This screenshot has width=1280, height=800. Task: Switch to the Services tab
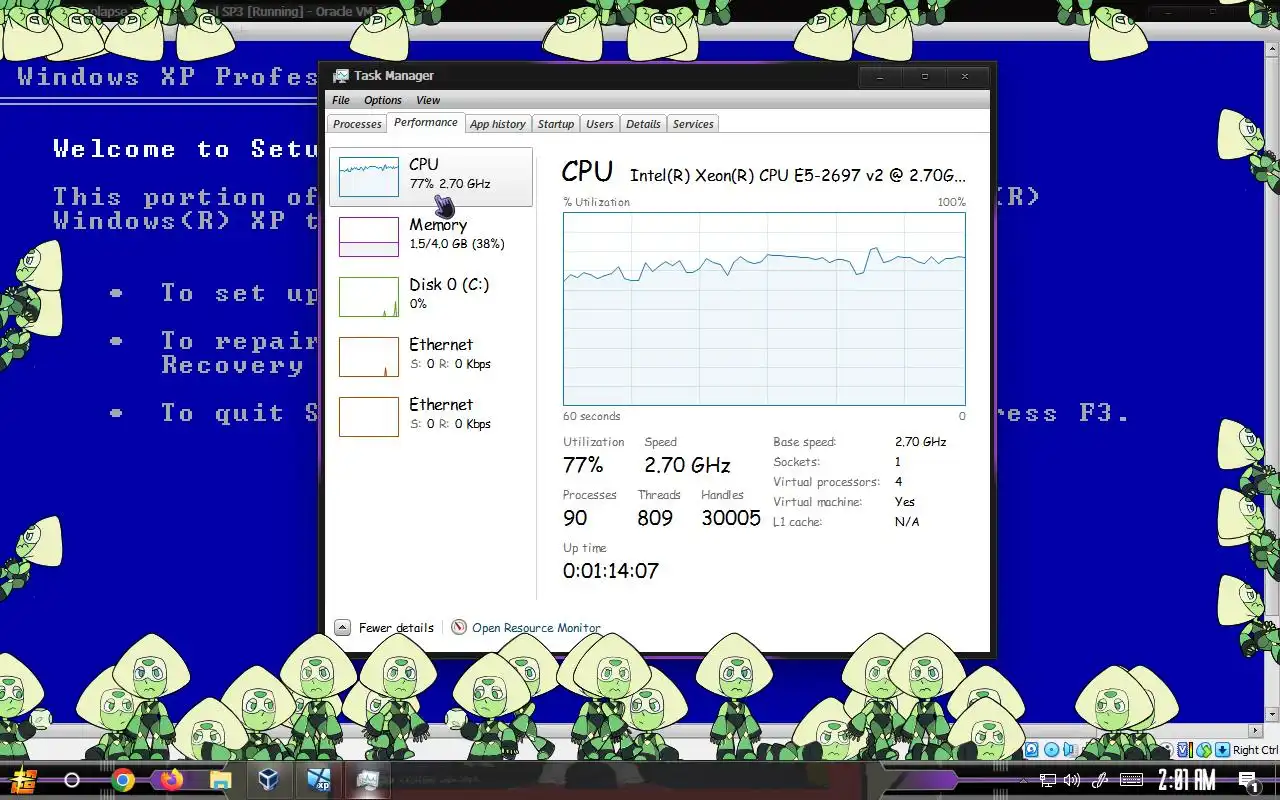693,124
